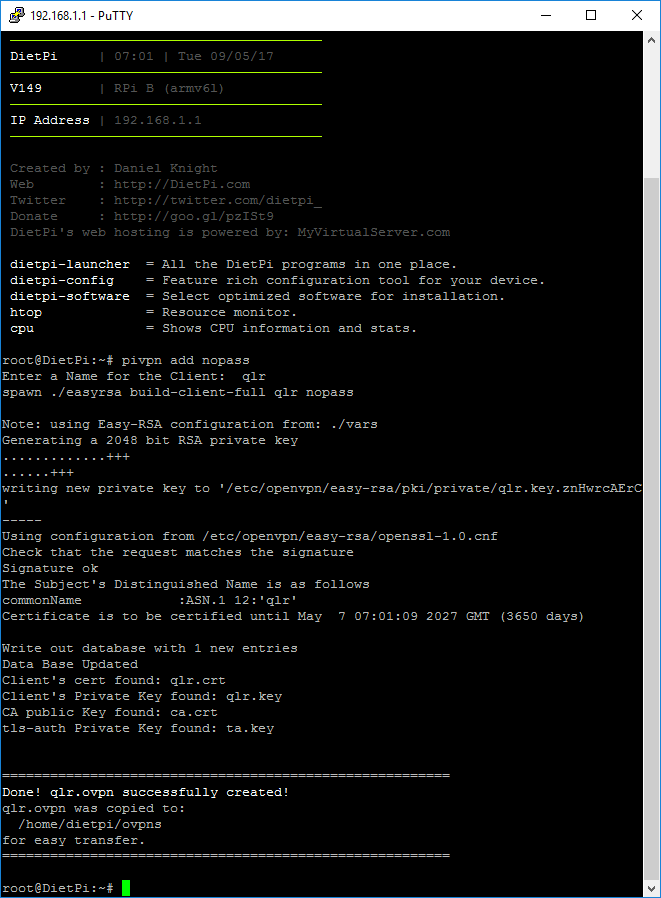Click 'Client's cert found: qlr.crt' line
661x898 pixels.
pyautogui.click(x=114, y=680)
